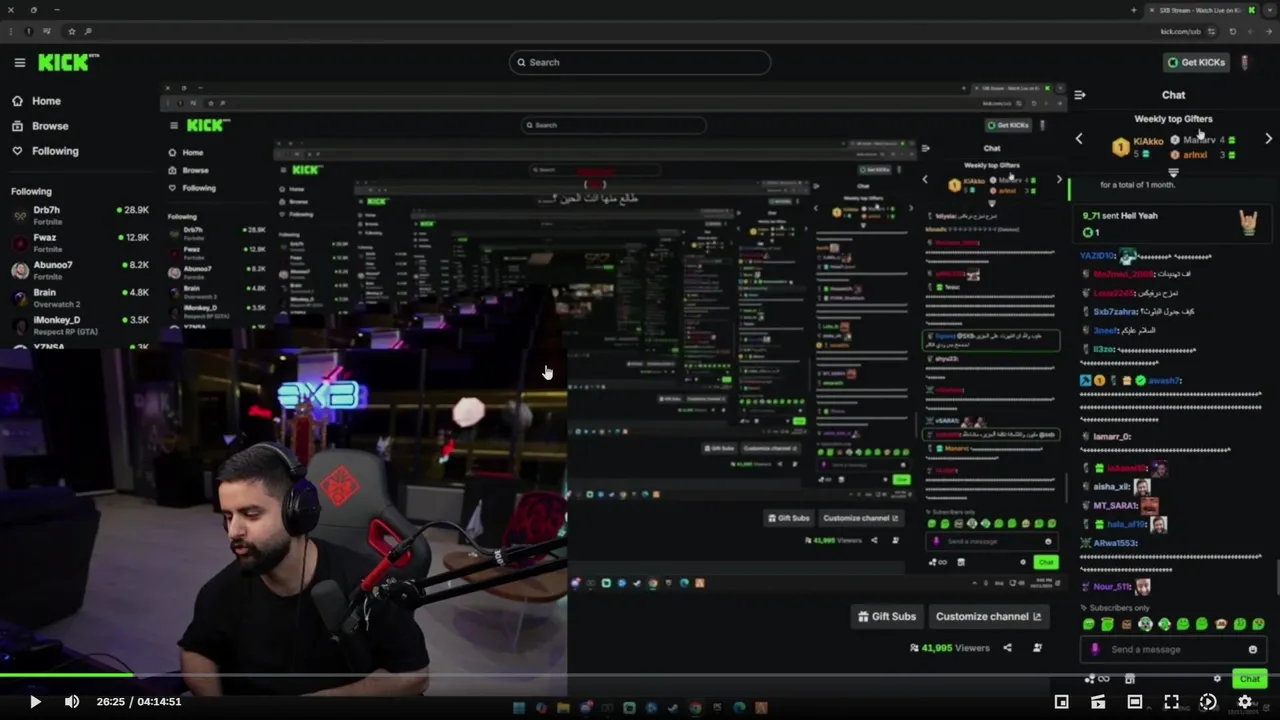1280x720 pixels.
Task: Toggle theatre mode in the player controls
Action: 1135,702
